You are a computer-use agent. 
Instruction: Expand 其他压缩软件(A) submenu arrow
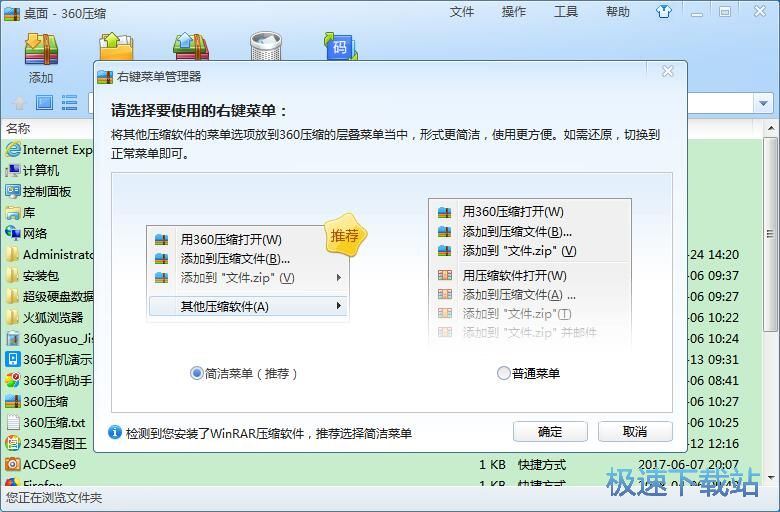coord(339,306)
